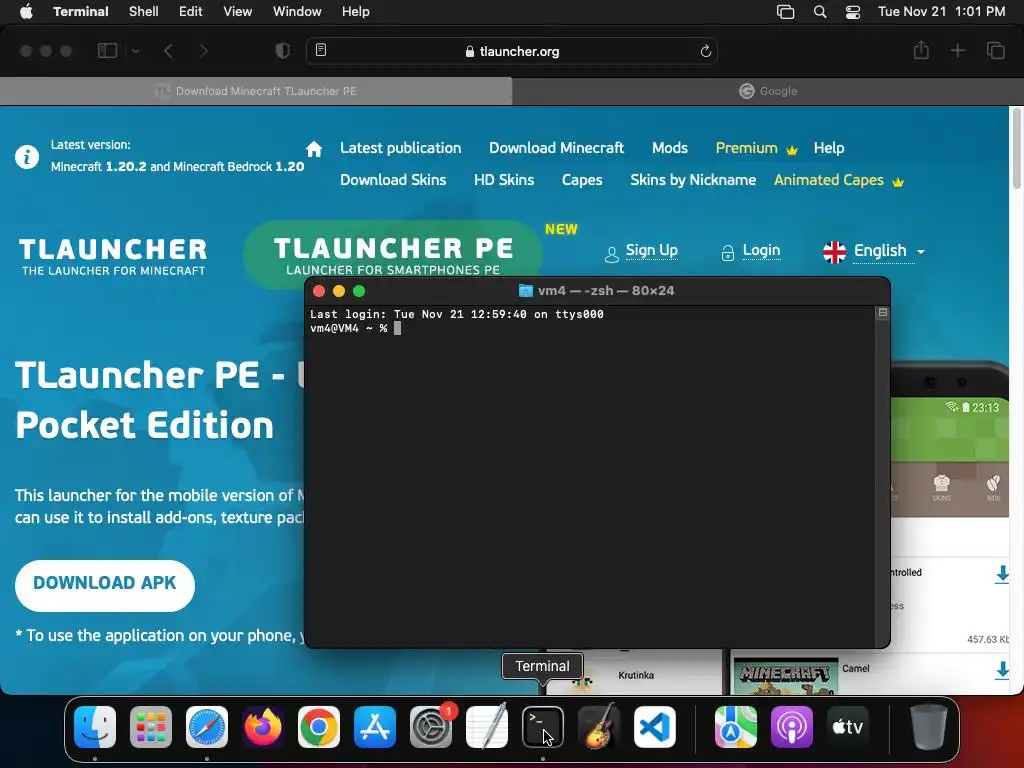Launch Firefox from the dock
Screen dimensions: 1024x768
[x=263, y=727]
